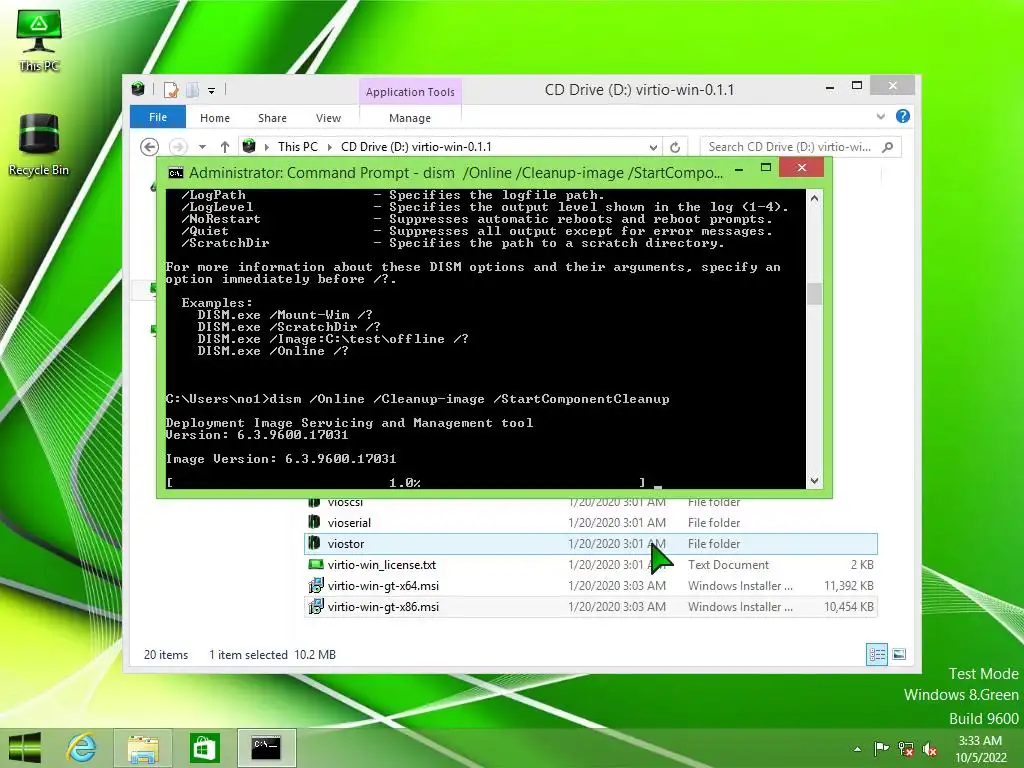Screen dimensions: 1024x768
Task: Click DISM progress bar showing 1.0%
Action: pos(406,483)
